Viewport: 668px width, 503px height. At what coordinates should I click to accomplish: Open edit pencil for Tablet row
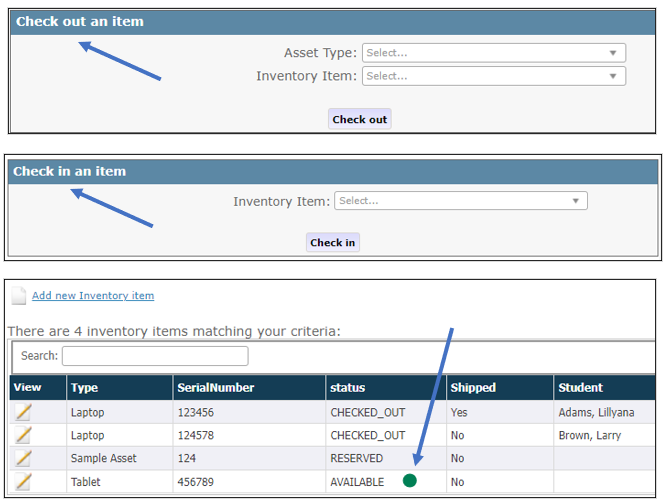[x=23, y=482]
